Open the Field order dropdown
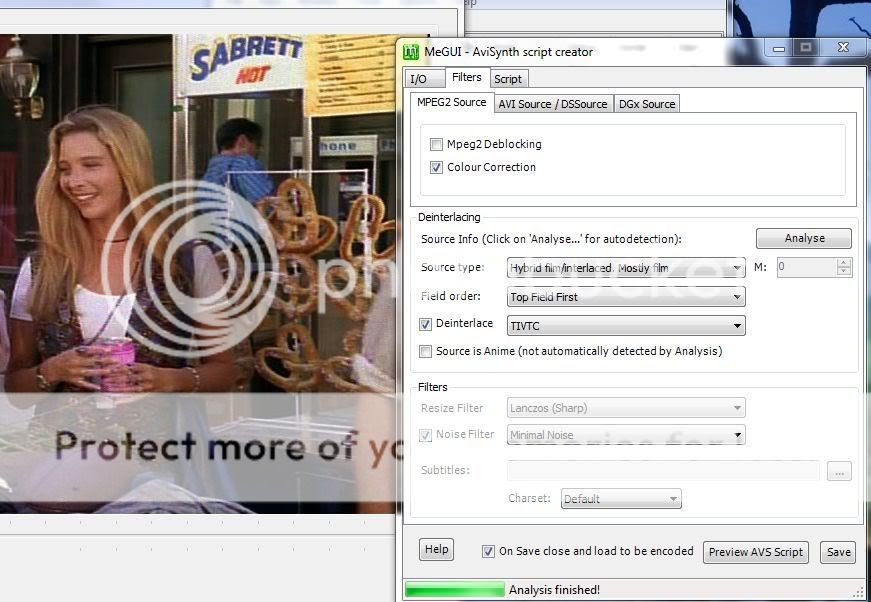 [x=626, y=297]
